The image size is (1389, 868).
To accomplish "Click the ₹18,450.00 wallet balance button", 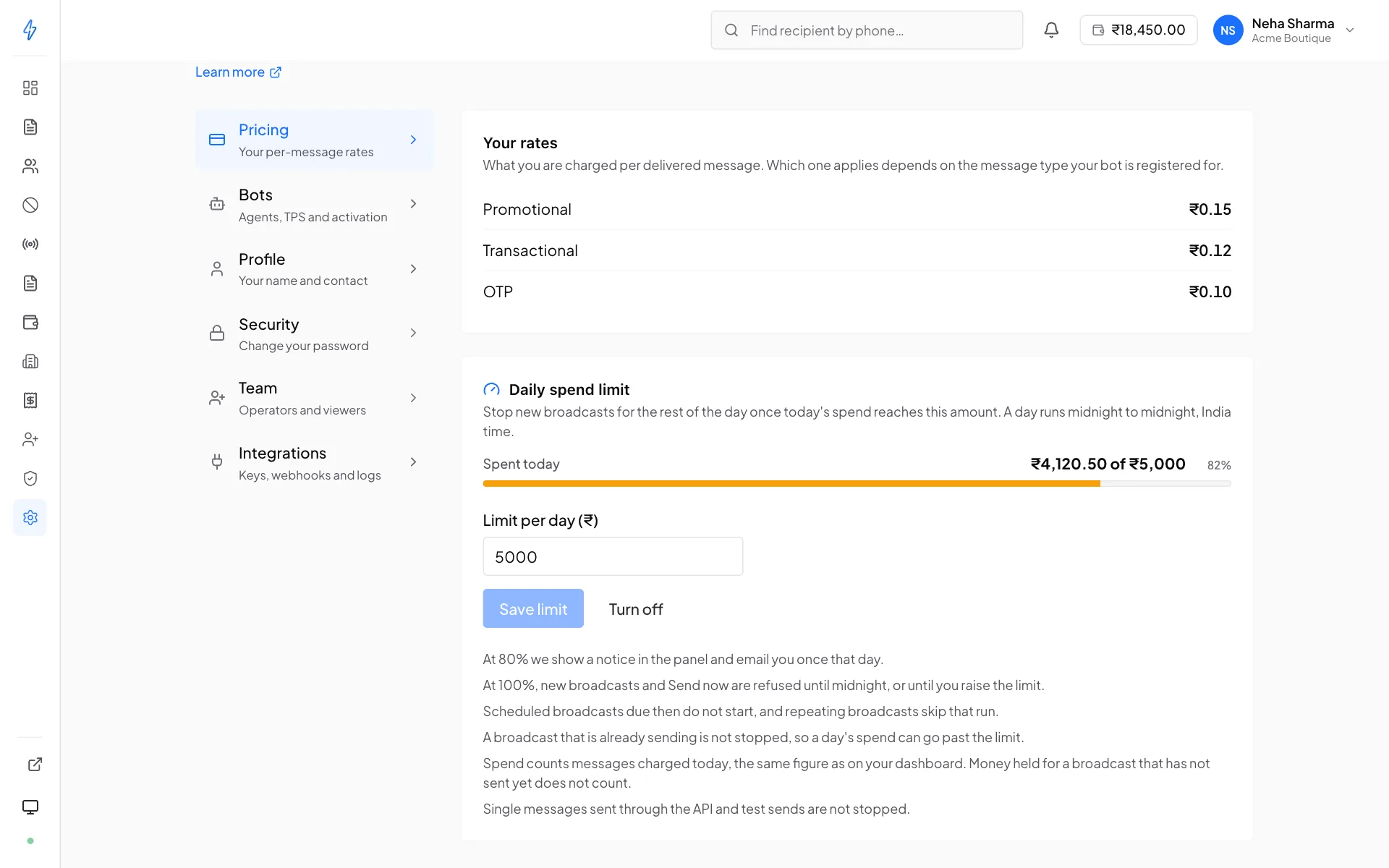I will (1138, 30).
